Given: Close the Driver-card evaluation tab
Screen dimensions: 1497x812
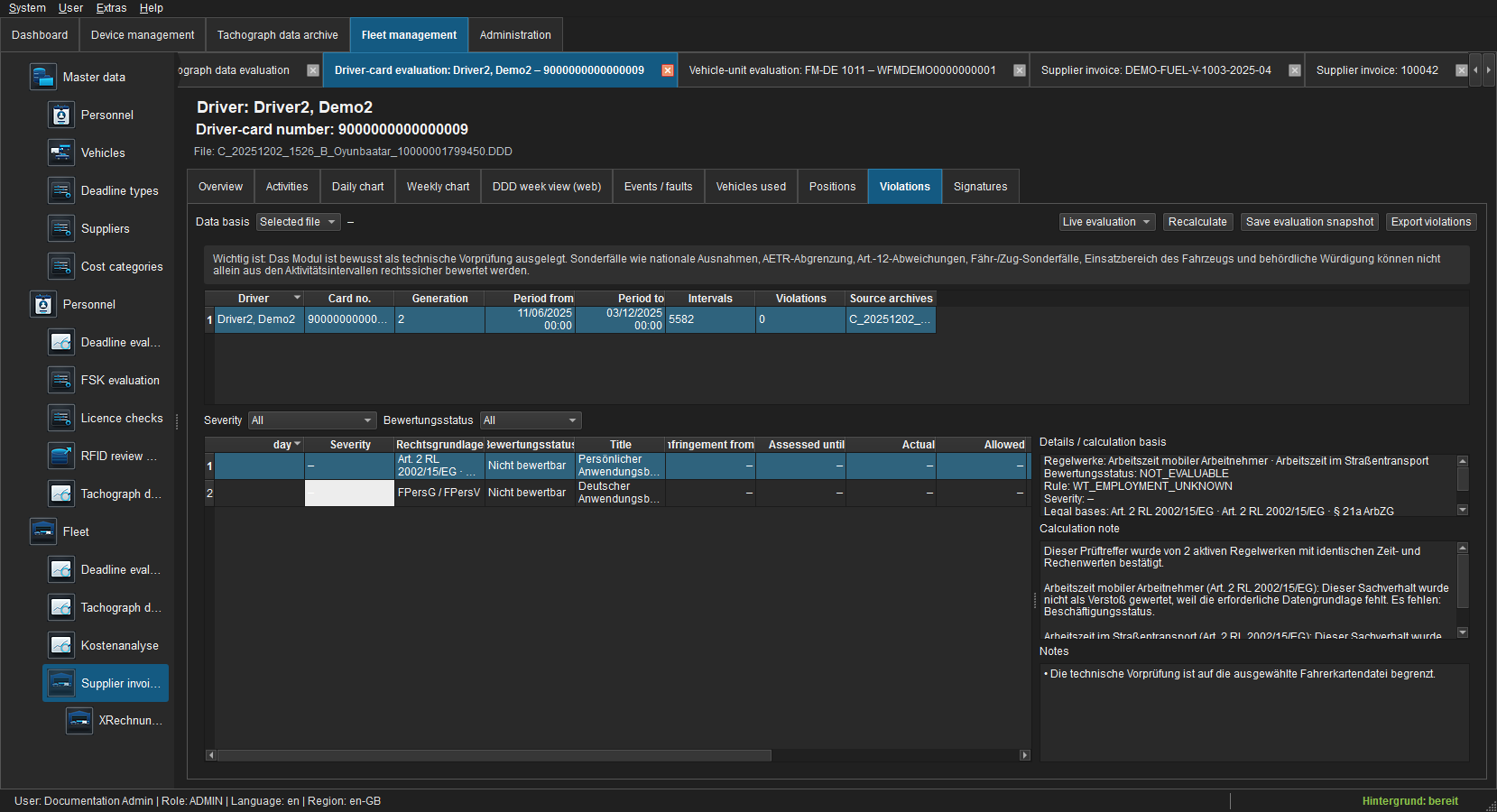Looking at the screenshot, I should (x=668, y=70).
